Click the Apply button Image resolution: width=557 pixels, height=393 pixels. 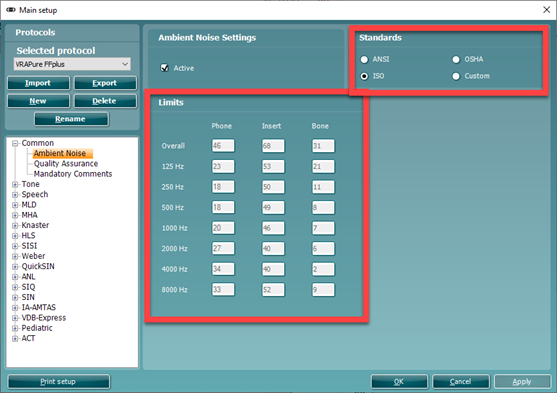pos(522,382)
